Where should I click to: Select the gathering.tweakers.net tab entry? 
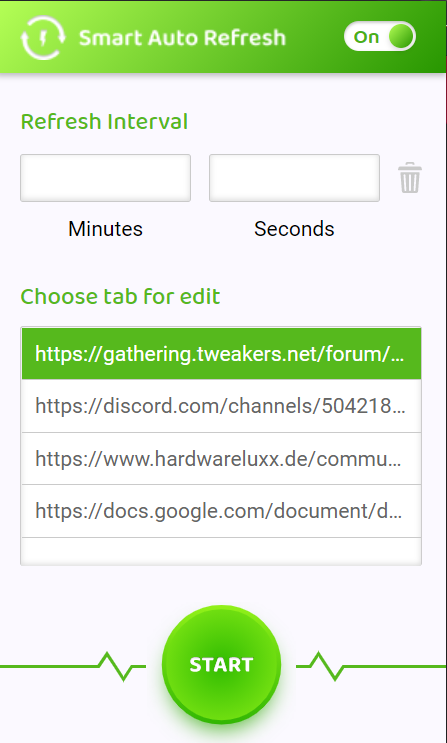(221, 353)
